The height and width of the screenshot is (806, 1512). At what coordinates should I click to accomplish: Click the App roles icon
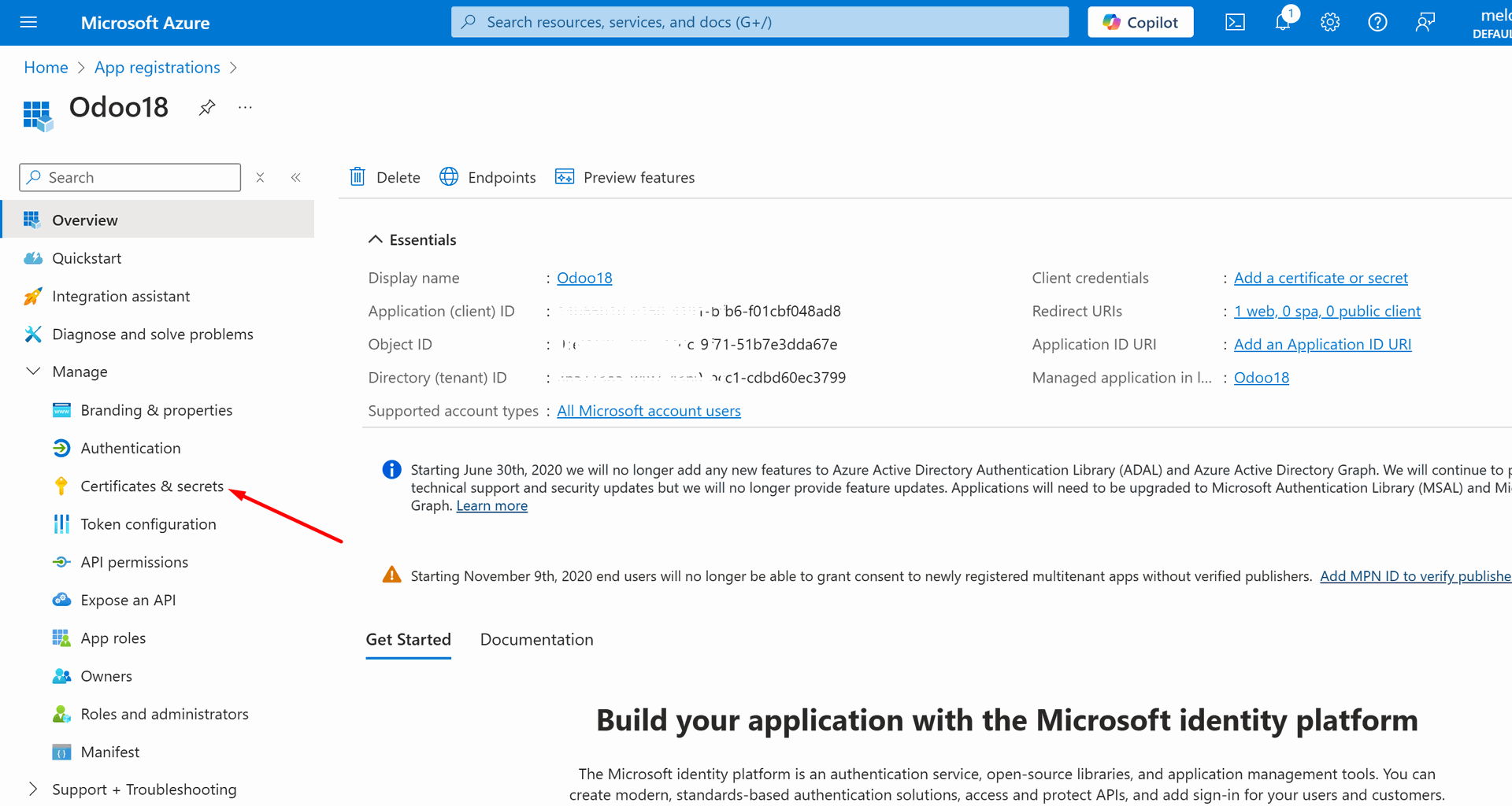coord(61,638)
